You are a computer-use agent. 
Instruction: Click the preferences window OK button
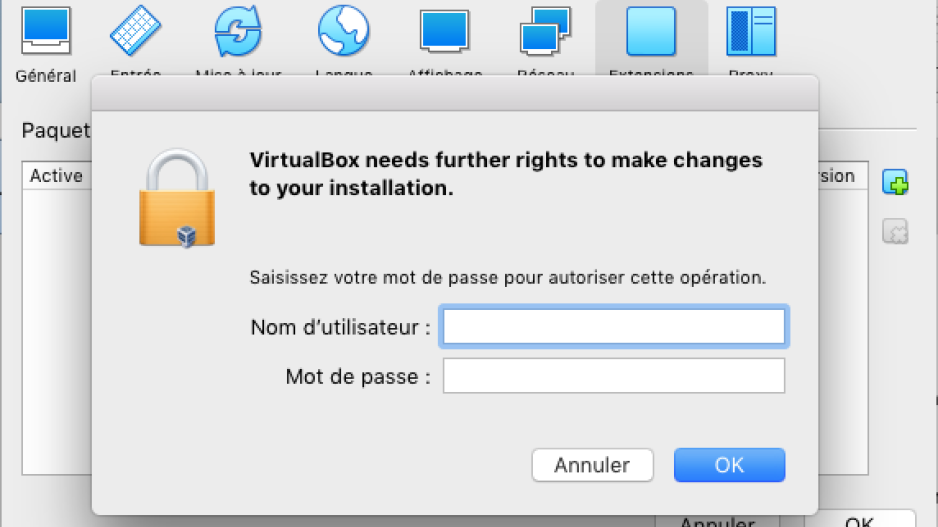click(859, 520)
